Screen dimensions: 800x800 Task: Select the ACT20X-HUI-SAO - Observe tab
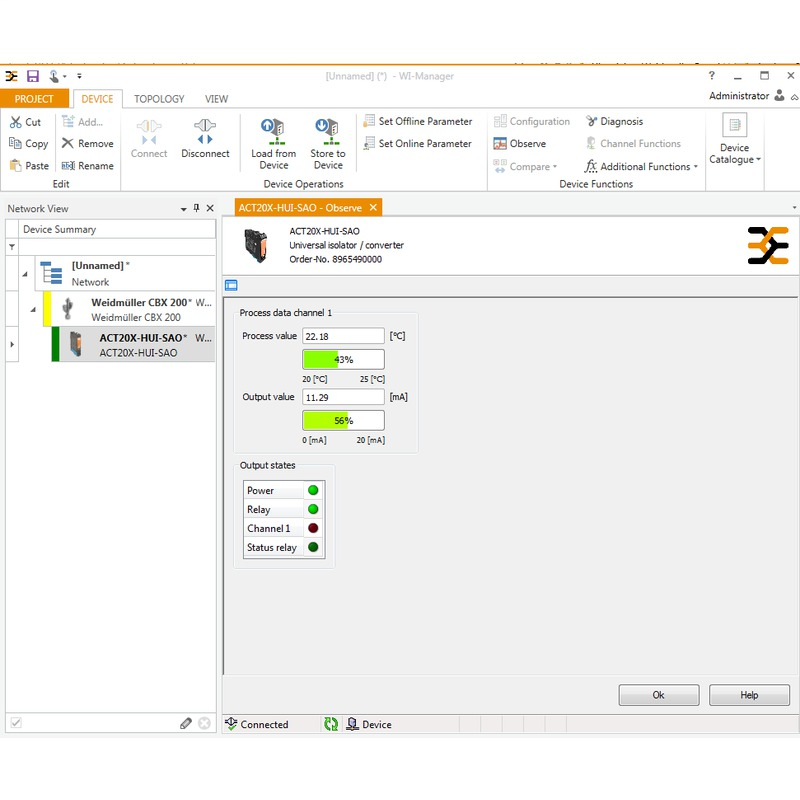click(300, 208)
